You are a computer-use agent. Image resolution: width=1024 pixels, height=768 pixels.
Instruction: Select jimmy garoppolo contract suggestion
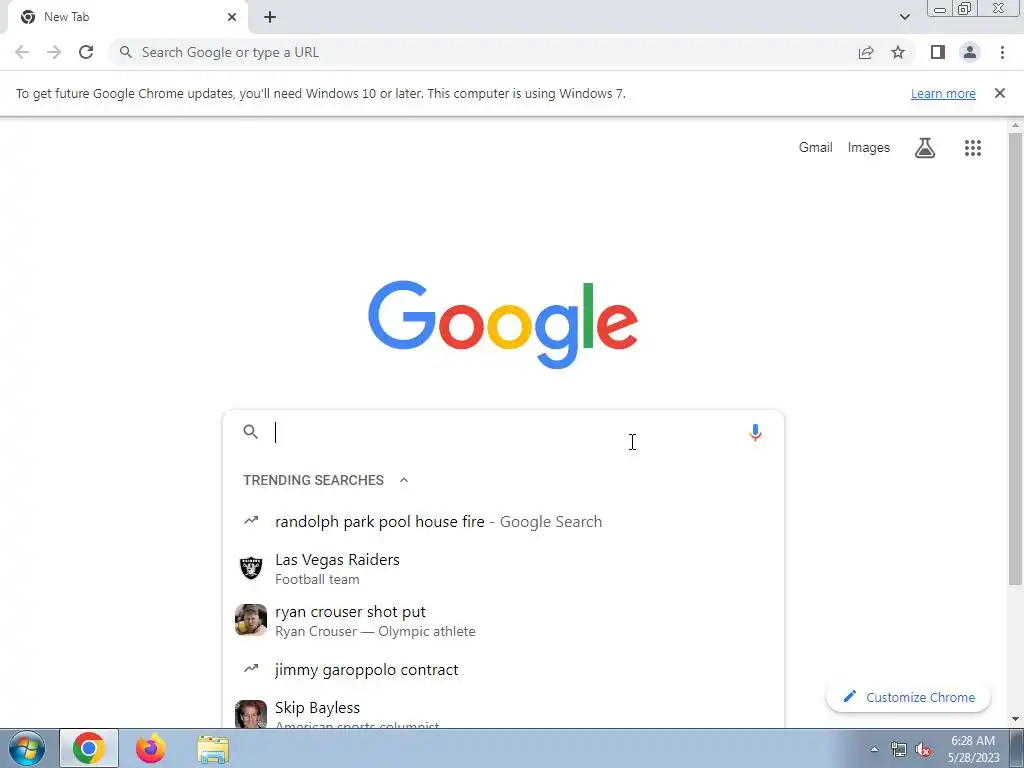point(503,670)
